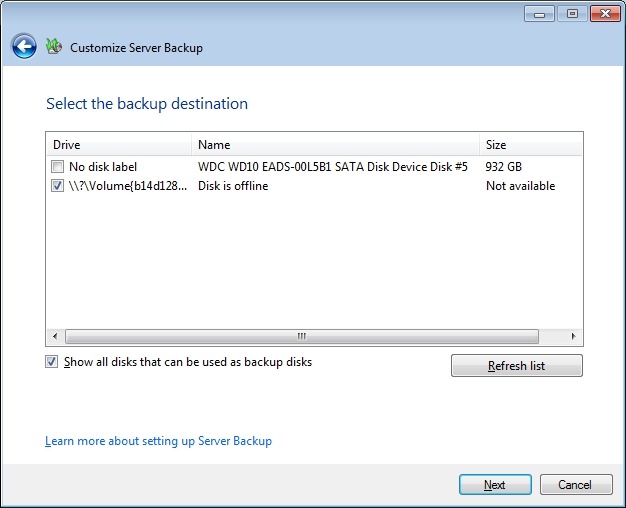Image resolution: width=626 pixels, height=508 pixels.
Task: Click the Customize Server Backup wizard icon
Action: pyautogui.click(x=54, y=47)
